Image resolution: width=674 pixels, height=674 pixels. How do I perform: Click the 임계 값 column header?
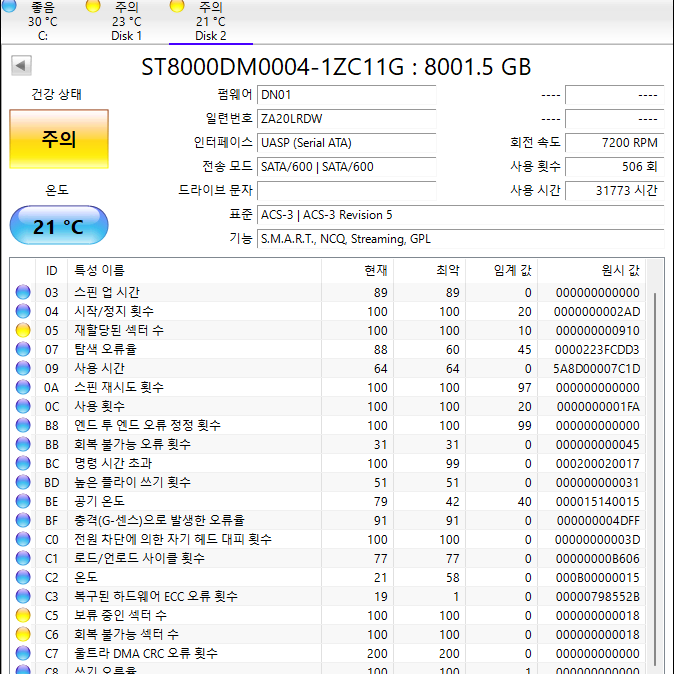pyautogui.click(x=502, y=270)
